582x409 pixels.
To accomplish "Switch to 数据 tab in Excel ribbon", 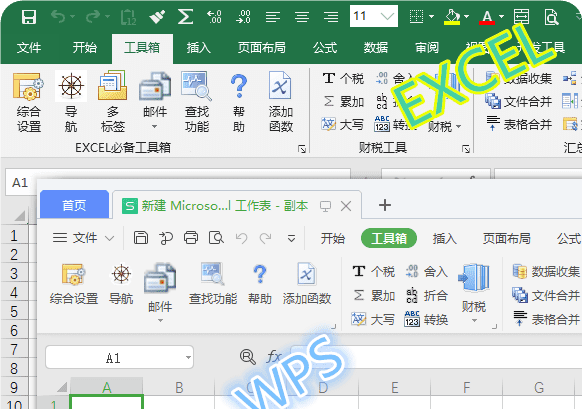I will [x=376, y=48].
